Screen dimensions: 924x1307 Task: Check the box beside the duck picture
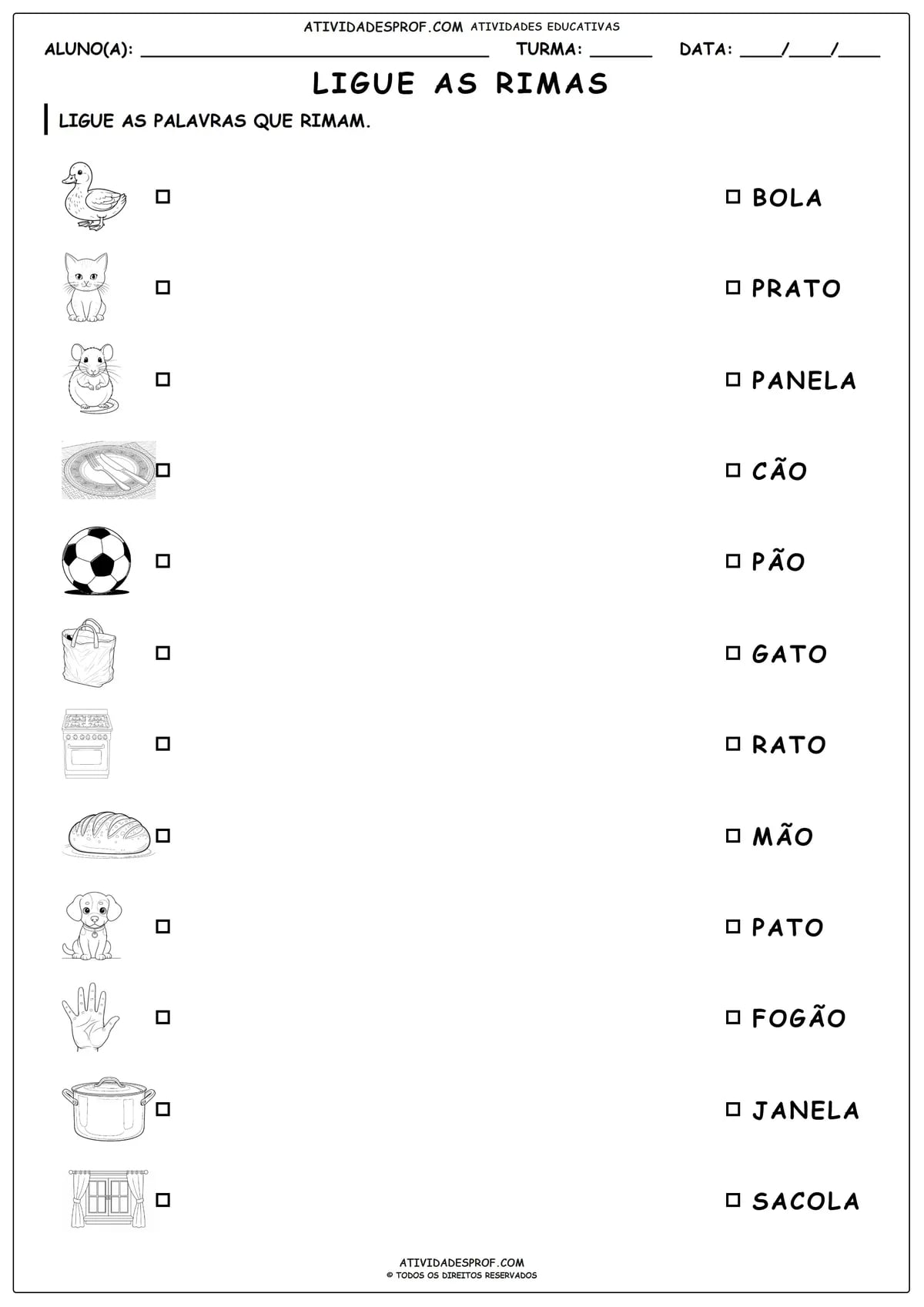point(162,196)
